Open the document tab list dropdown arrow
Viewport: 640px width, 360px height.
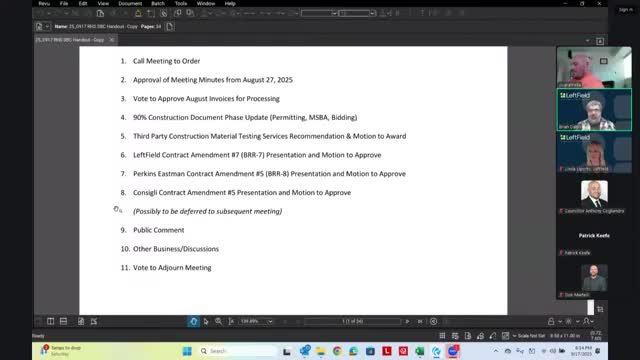coord(587,41)
